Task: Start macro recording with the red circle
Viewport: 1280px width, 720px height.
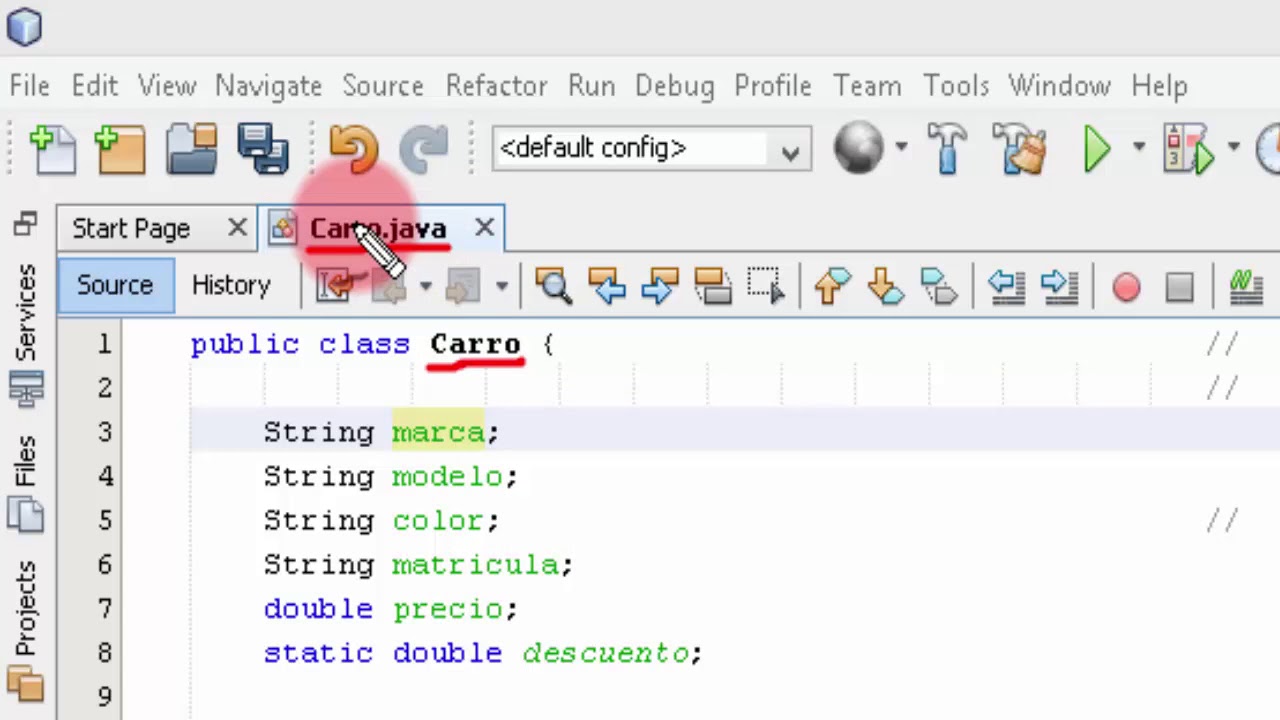Action: click(x=1126, y=288)
